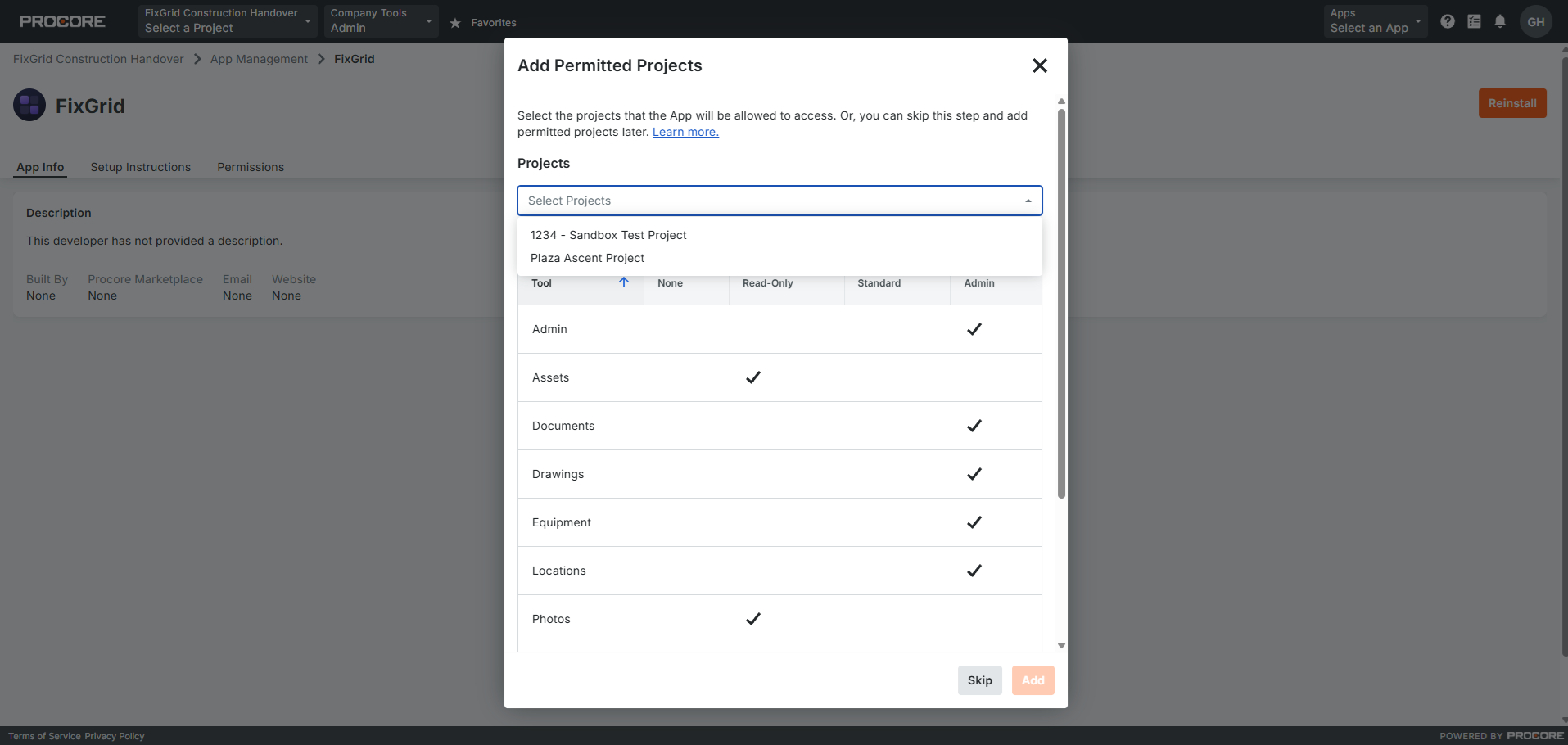Open the Learn more link
Screen dimensions: 1568x745
[685, 132]
